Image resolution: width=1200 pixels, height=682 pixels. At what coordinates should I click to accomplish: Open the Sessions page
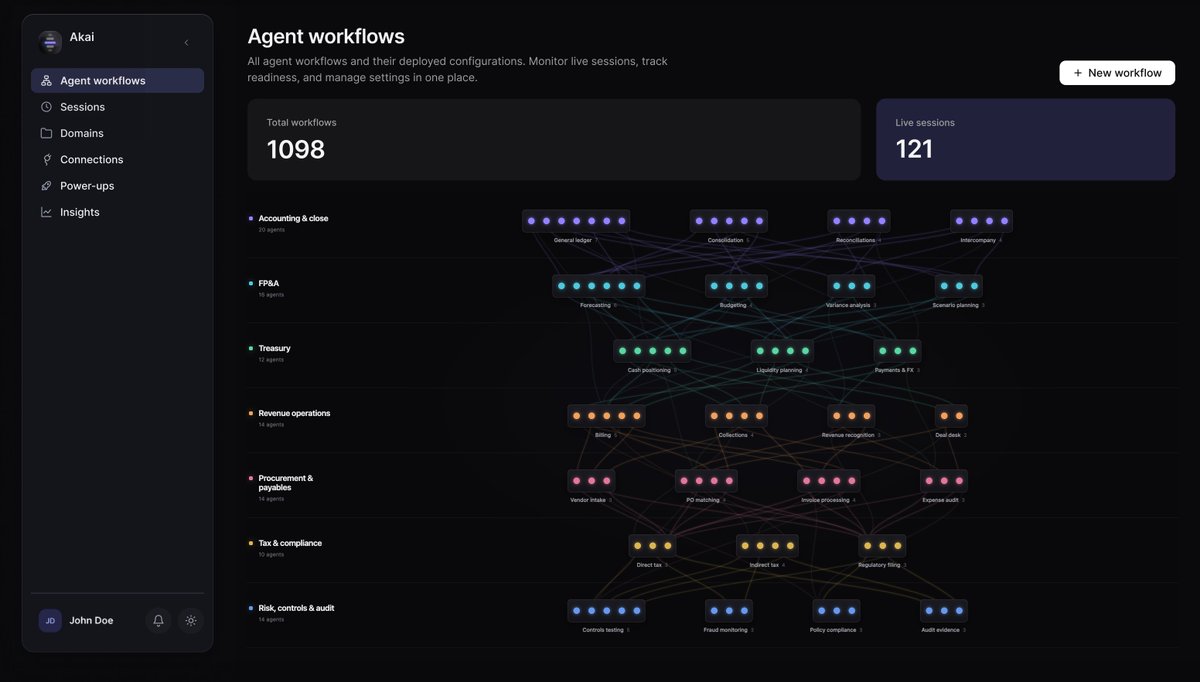pos(118,107)
